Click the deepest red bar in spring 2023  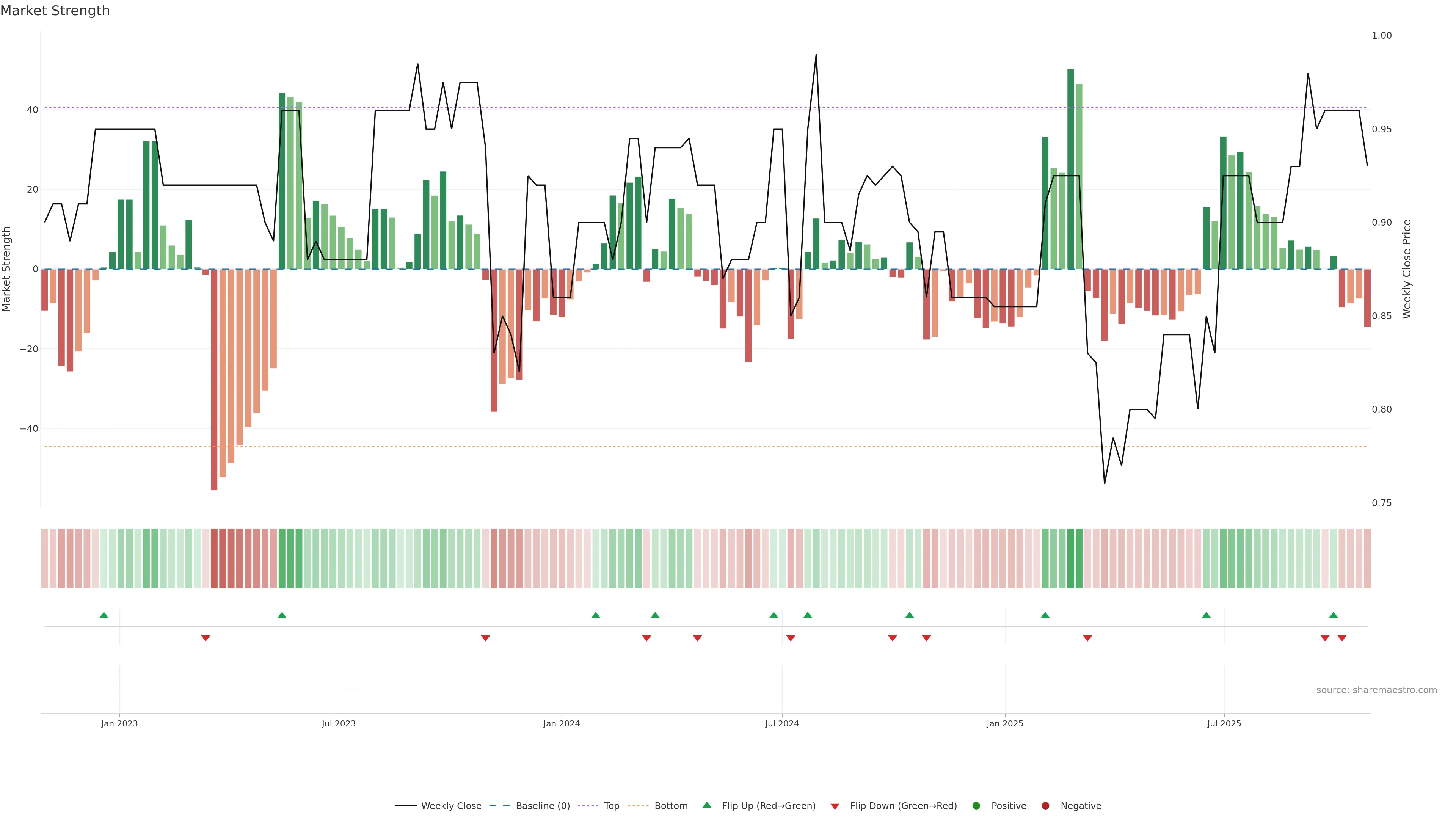tap(214, 379)
